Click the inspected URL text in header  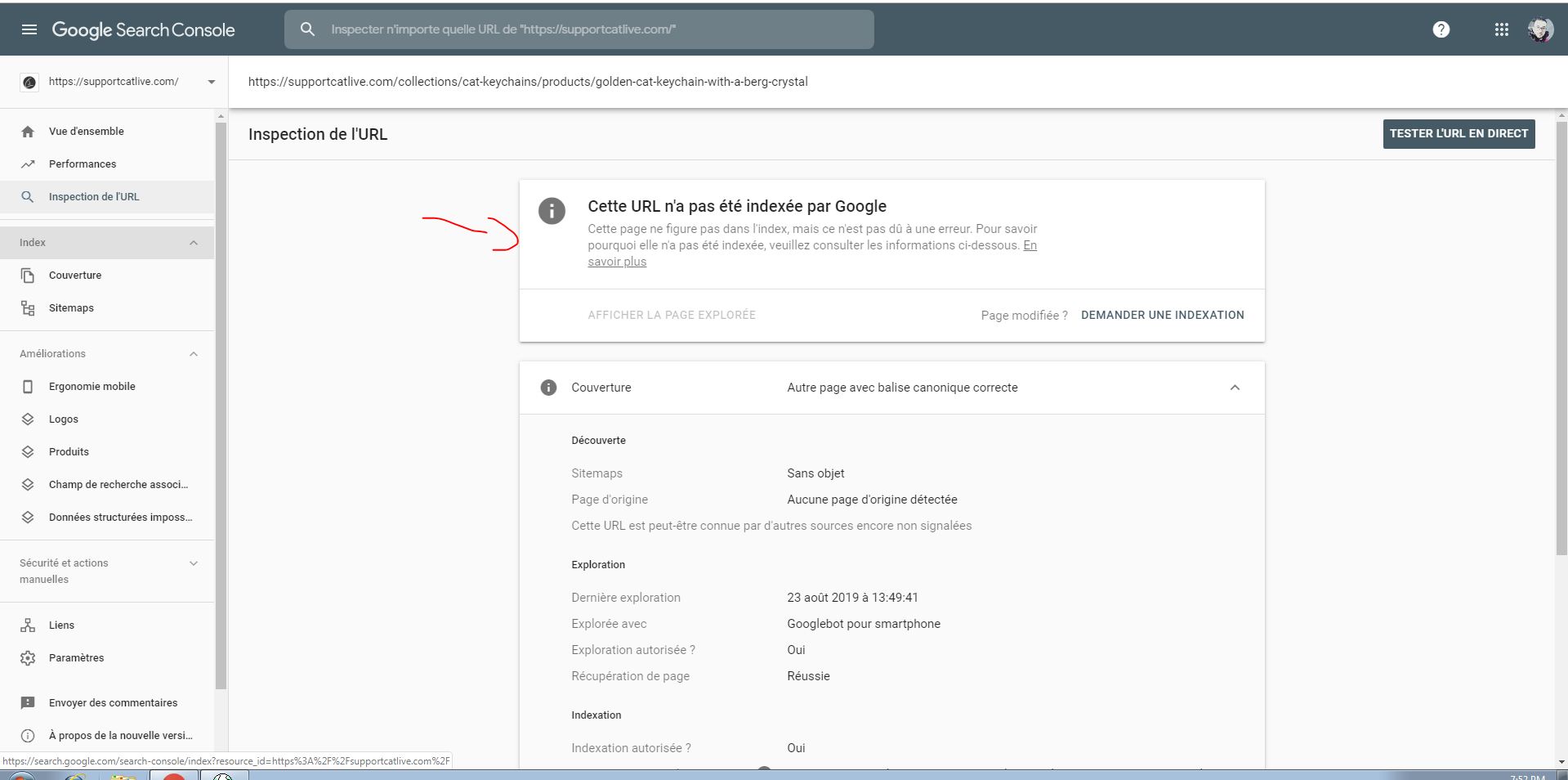click(528, 82)
